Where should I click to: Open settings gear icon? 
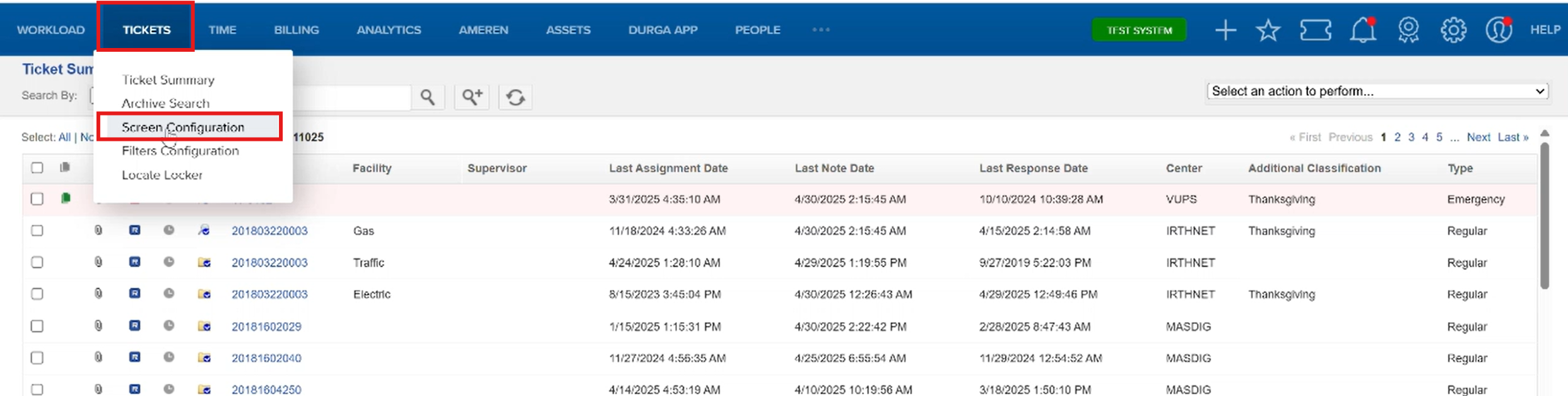1453,30
